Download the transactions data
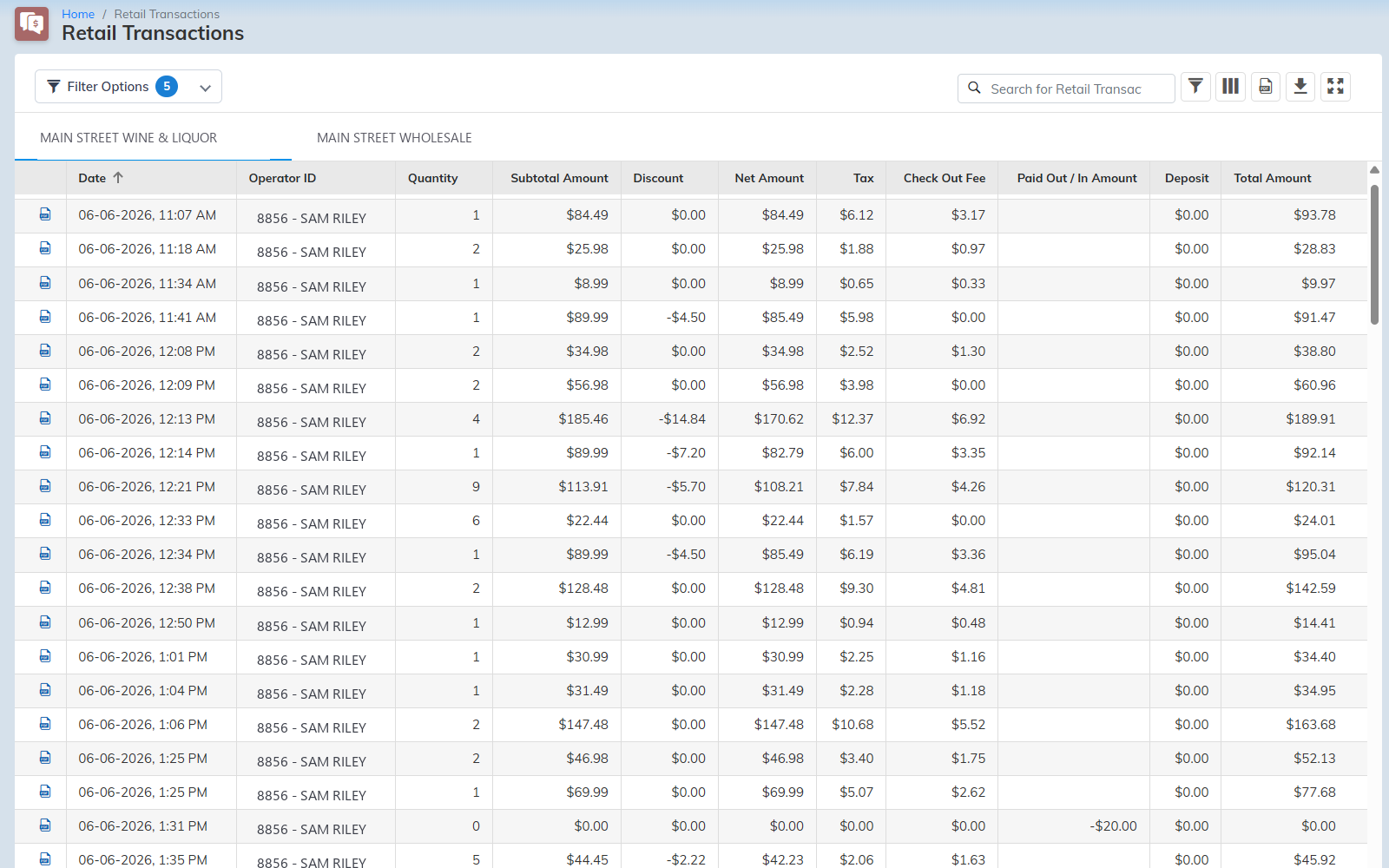This screenshot has height=868, width=1389. 1300,86
